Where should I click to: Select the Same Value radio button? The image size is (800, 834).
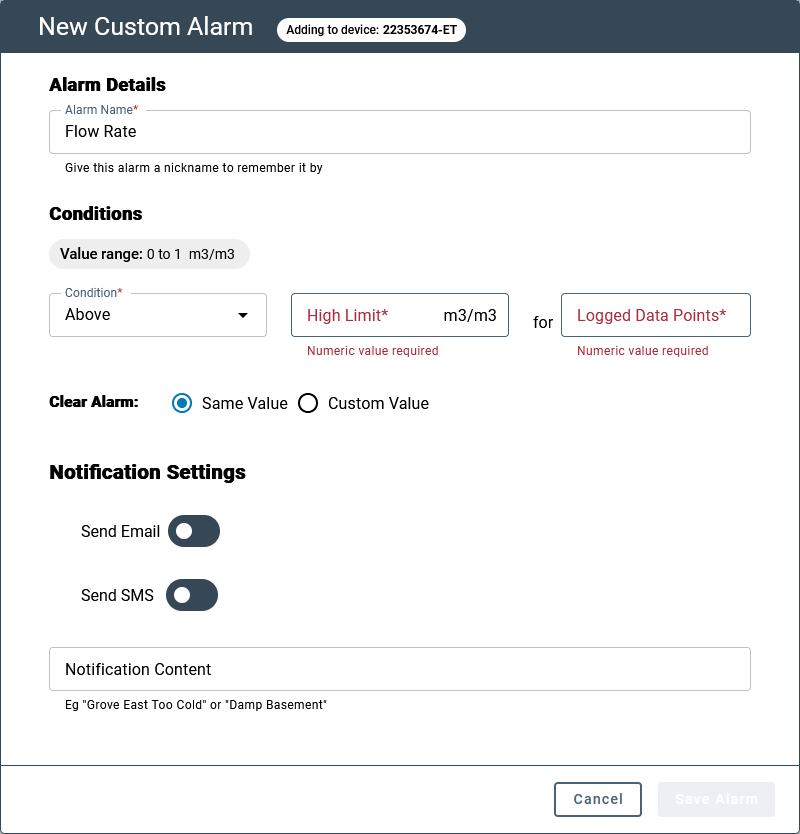tap(182, 403)
